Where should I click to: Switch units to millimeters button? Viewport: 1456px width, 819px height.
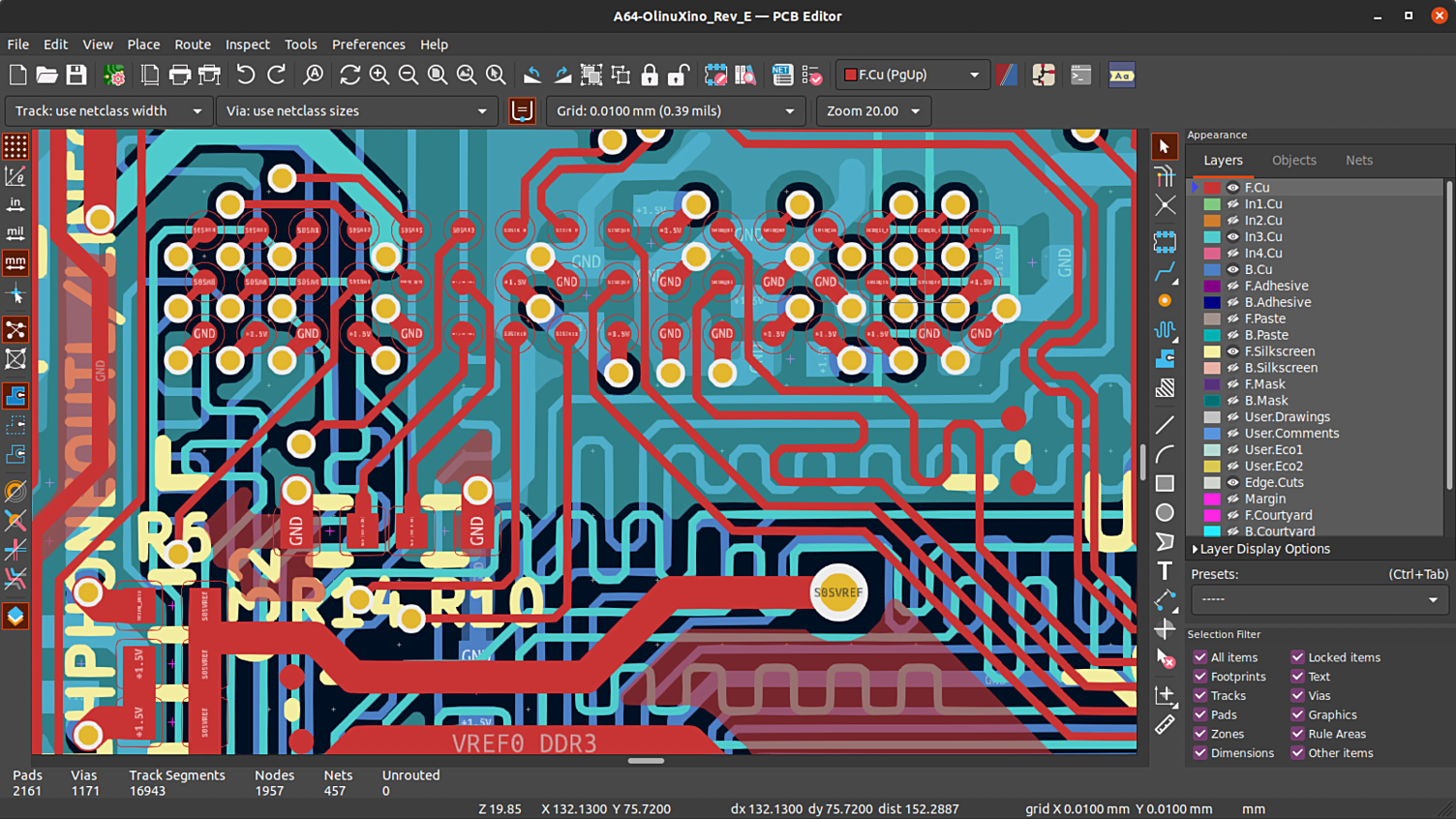pyautogui.click(x=15, y=262)
